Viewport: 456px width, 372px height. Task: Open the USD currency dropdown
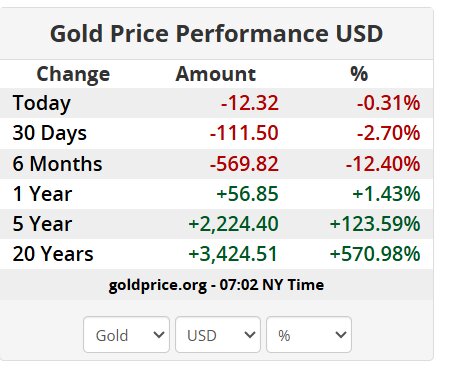(x=218, y=335)
